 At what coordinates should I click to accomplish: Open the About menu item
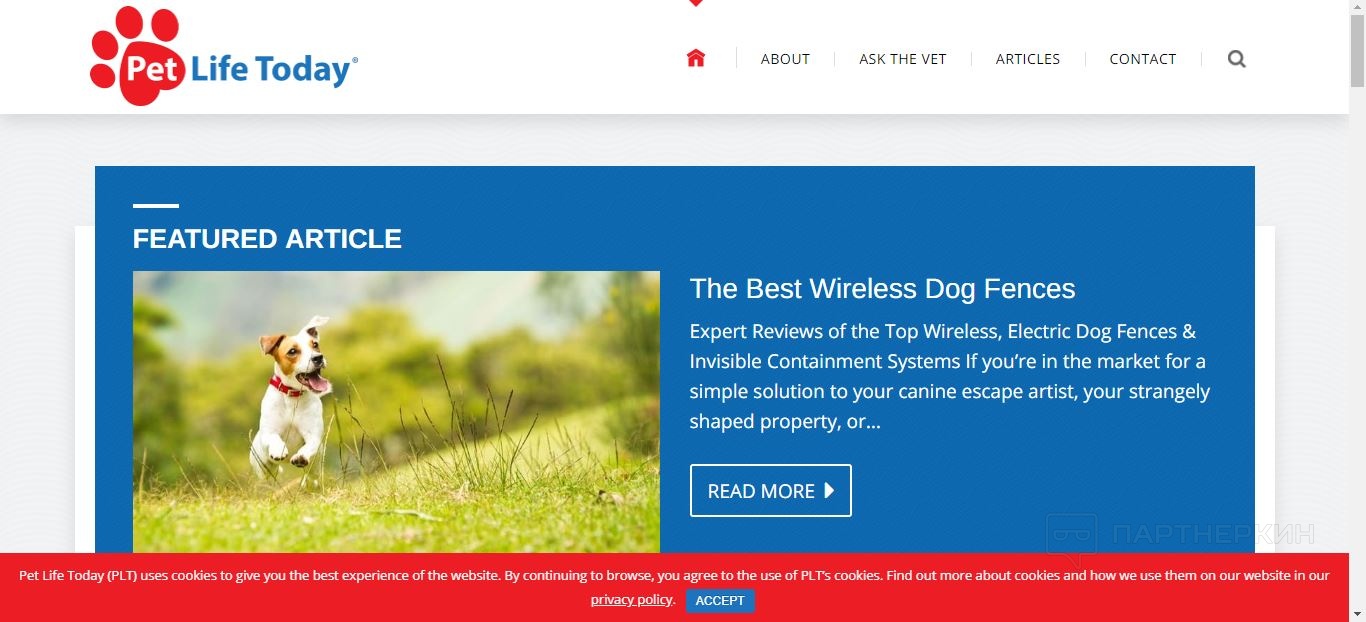click(x=785, y=59)
